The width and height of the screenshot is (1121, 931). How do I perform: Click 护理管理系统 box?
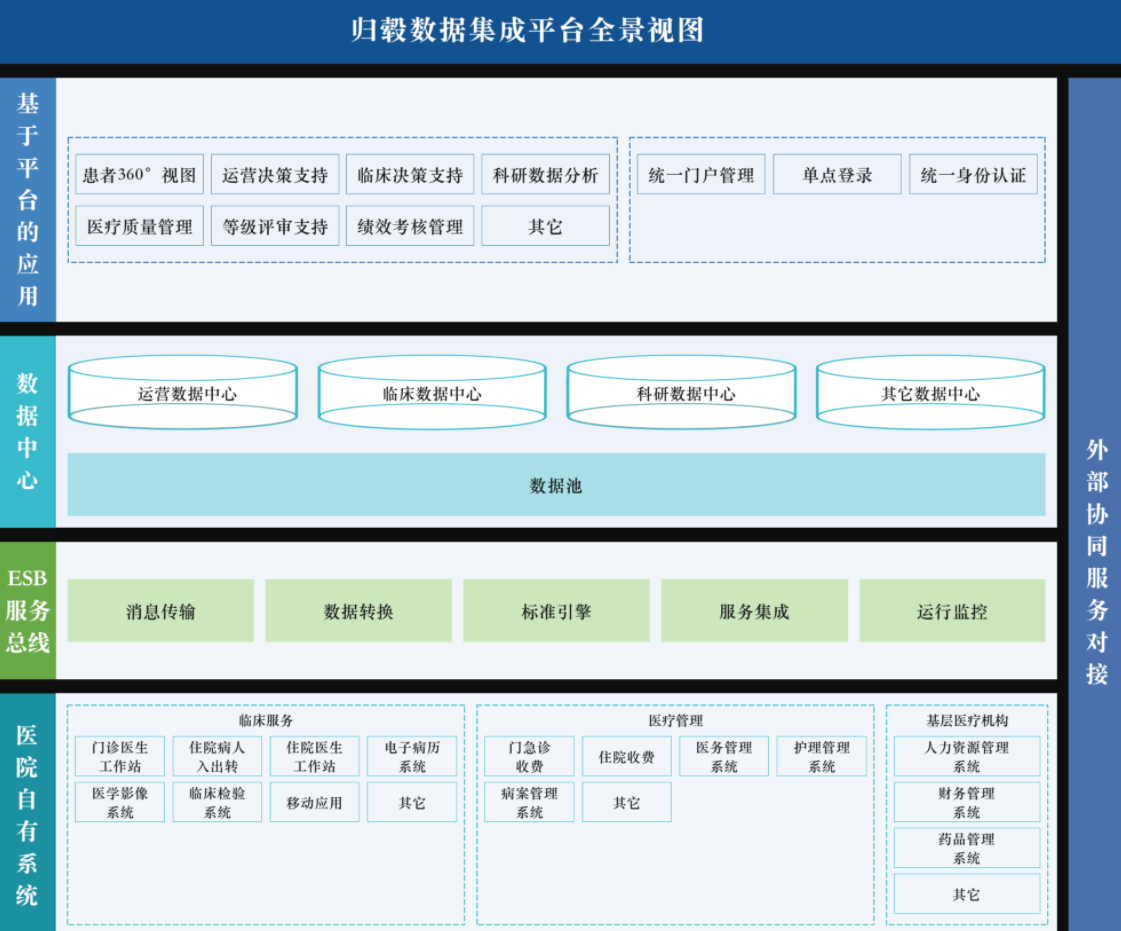click(x=821, y=757)
